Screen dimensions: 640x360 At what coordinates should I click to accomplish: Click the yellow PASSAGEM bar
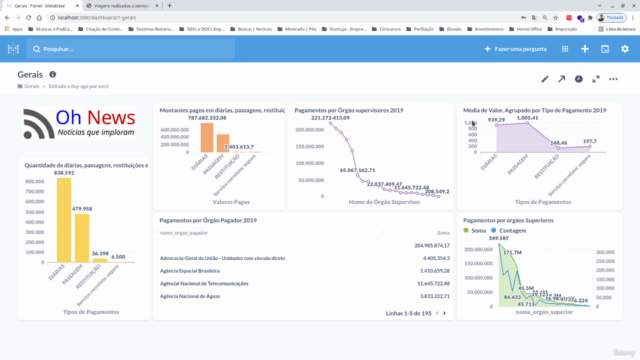pyautogui.click(x=82, y=238)
